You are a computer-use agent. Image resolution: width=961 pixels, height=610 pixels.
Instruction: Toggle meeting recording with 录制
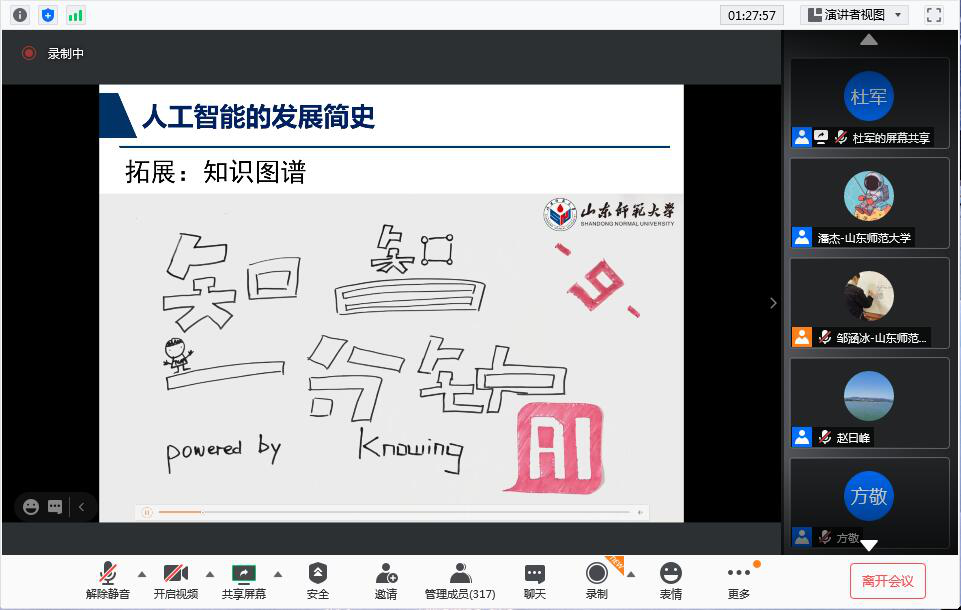click(x=596, y=580)
